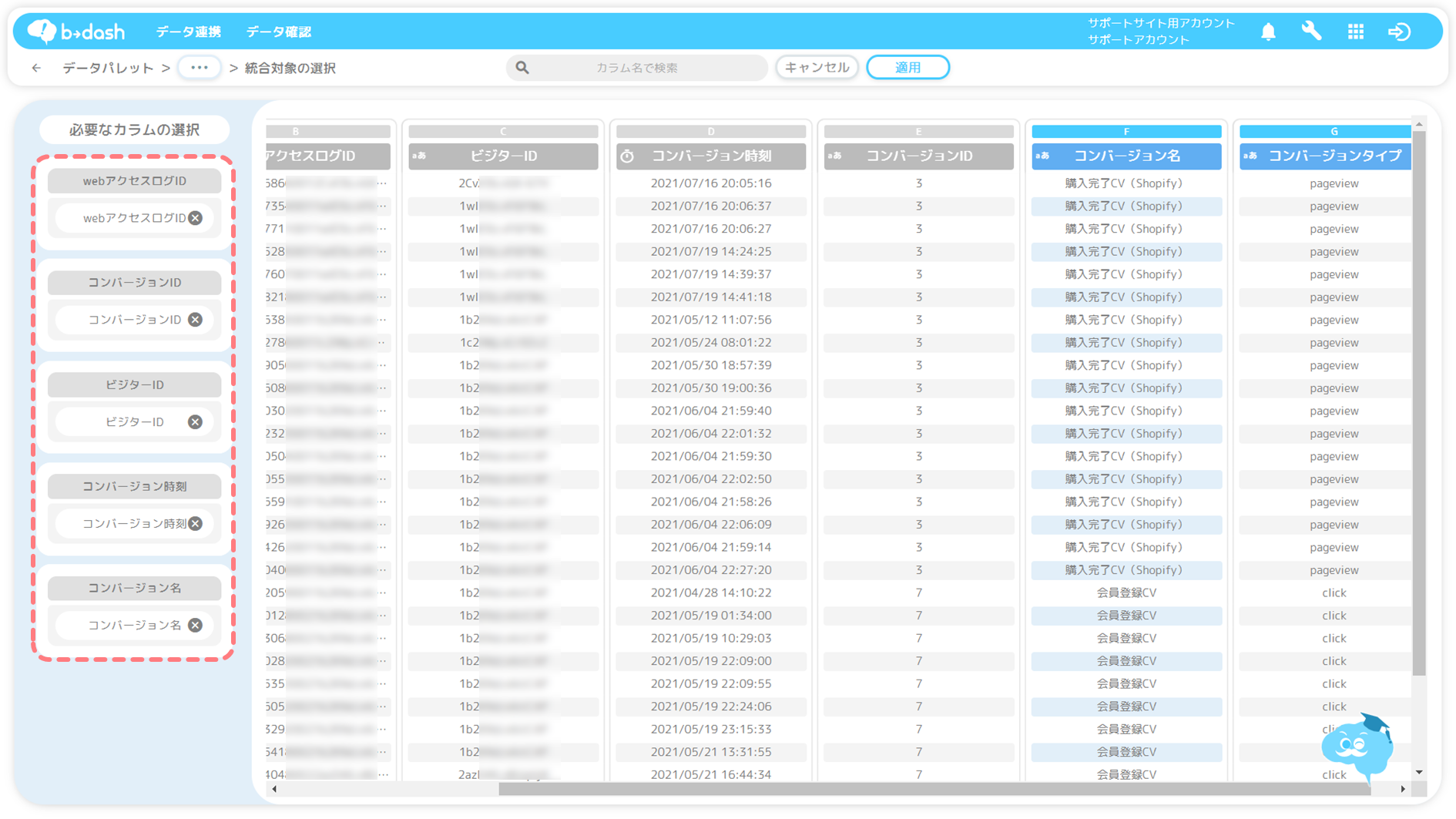Click column letter F label

click(x=1126, y=132)
